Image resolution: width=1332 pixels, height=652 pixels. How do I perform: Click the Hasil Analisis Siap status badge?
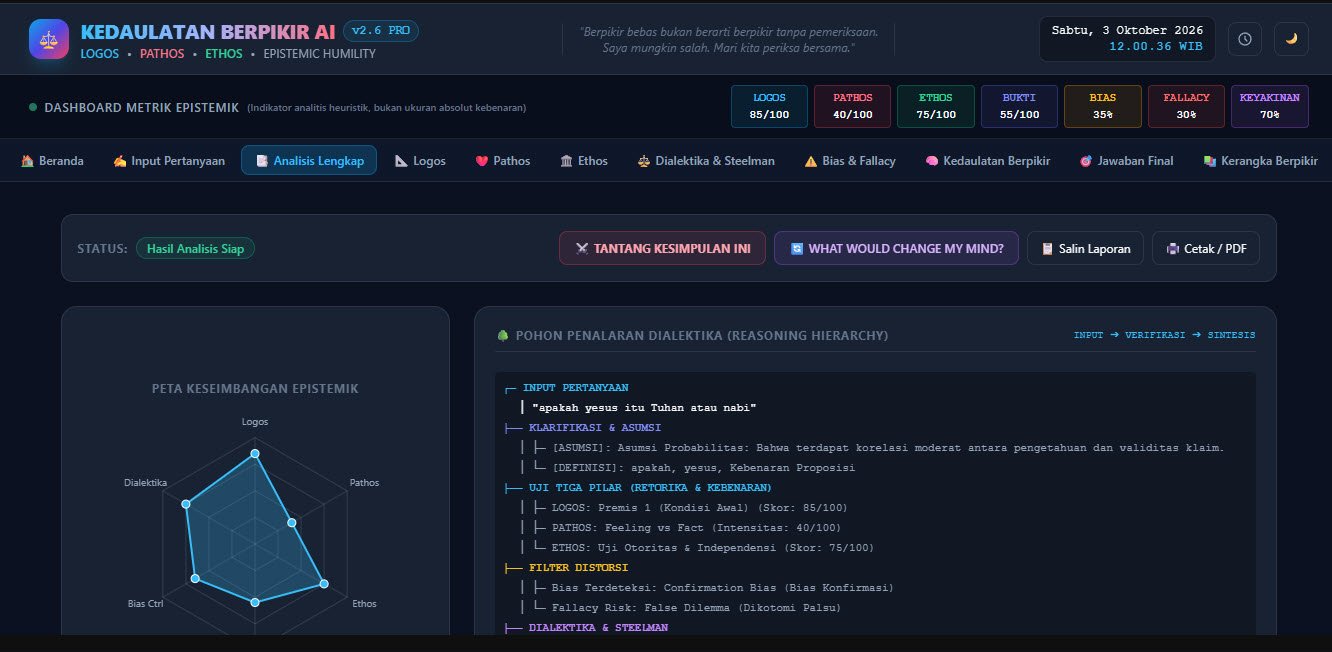(x=196, y=248)
